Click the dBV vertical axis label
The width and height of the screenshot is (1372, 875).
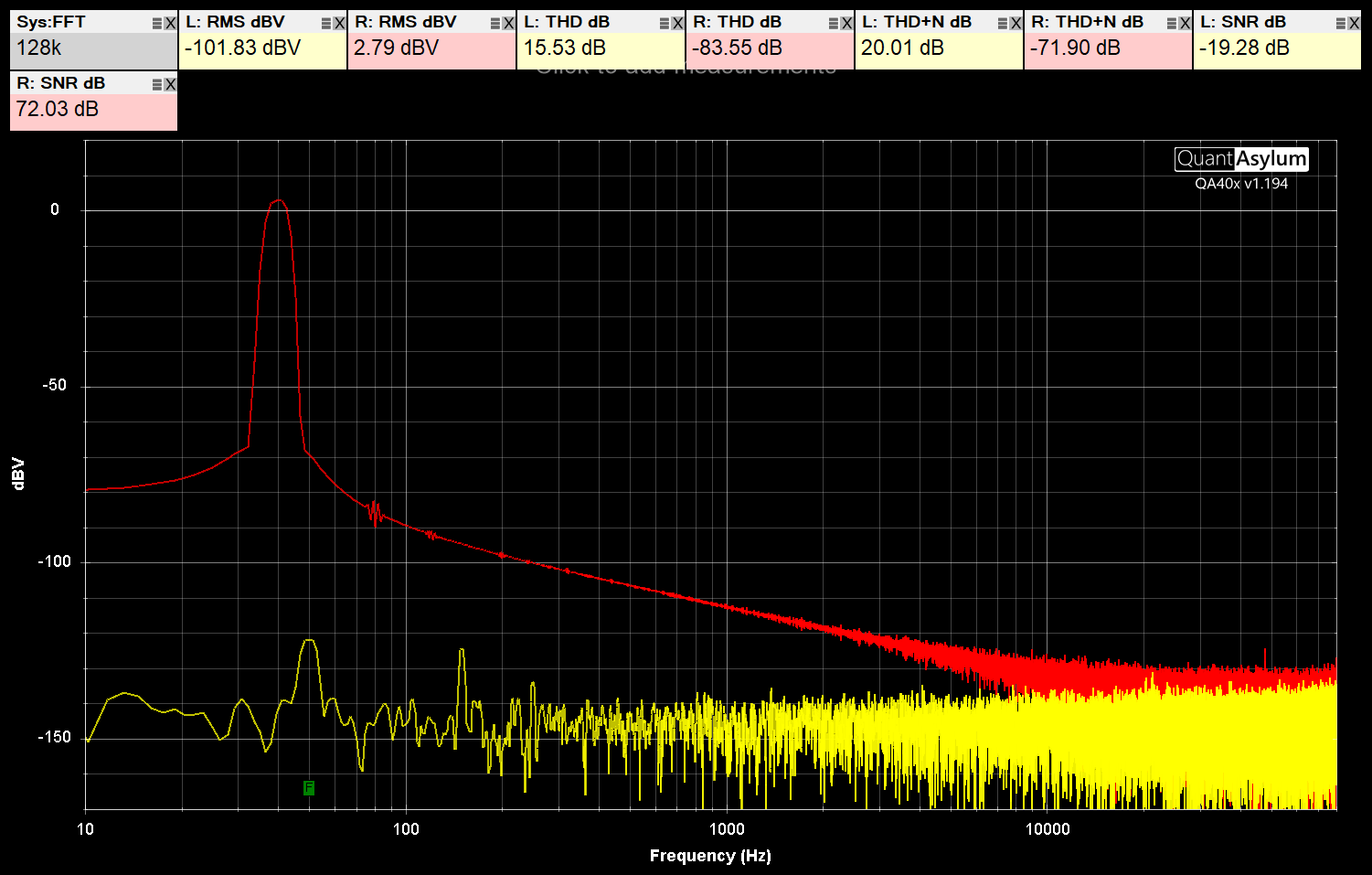pos(18,474)
